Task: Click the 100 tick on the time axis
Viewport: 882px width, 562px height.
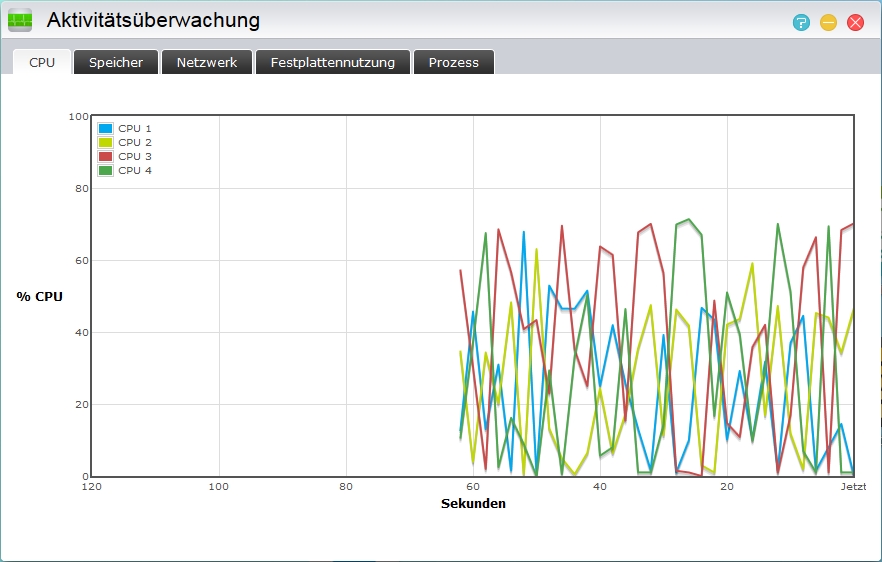Action: click(219, 487)
